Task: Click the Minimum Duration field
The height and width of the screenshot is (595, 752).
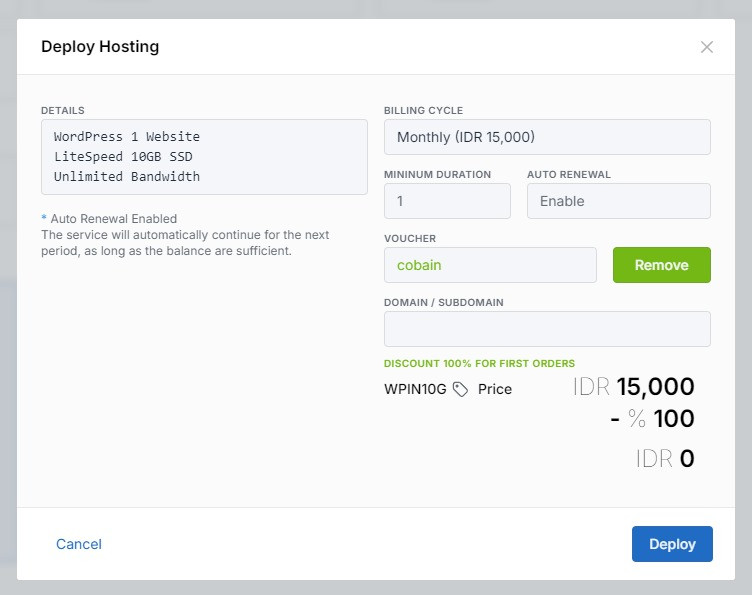Action: 447,201
